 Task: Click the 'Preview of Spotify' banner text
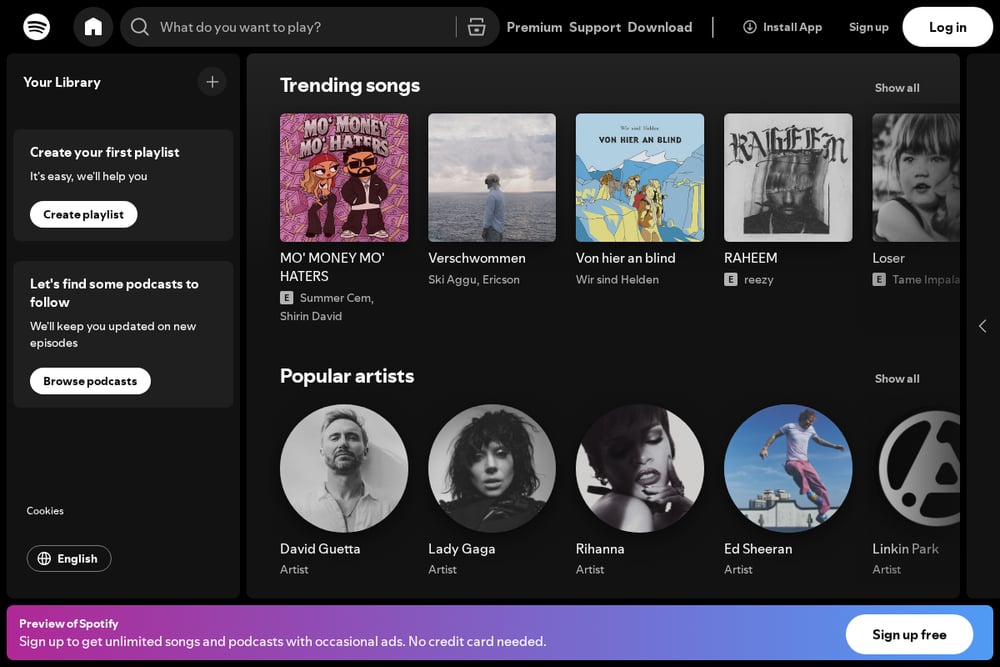point(69,624)
